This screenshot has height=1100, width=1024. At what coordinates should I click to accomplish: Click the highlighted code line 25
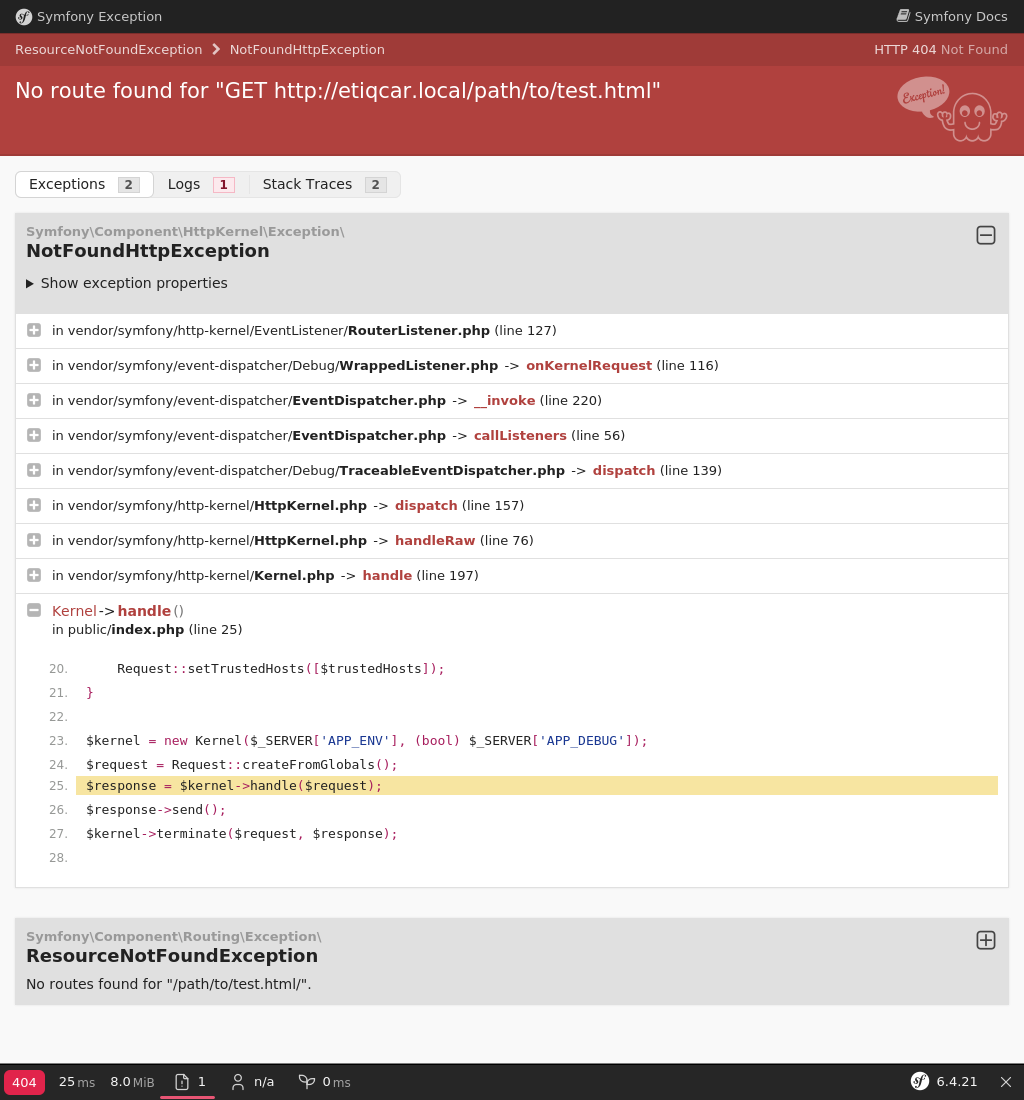click(x=537, y=786)
